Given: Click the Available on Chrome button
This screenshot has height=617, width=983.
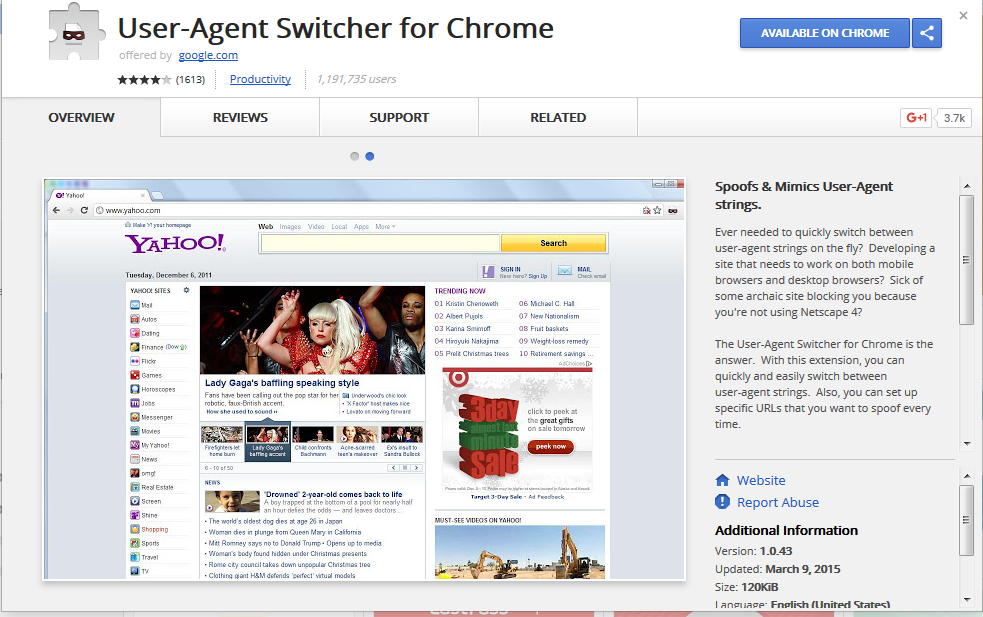Looking at the screenshot, I should coord(825,33).
